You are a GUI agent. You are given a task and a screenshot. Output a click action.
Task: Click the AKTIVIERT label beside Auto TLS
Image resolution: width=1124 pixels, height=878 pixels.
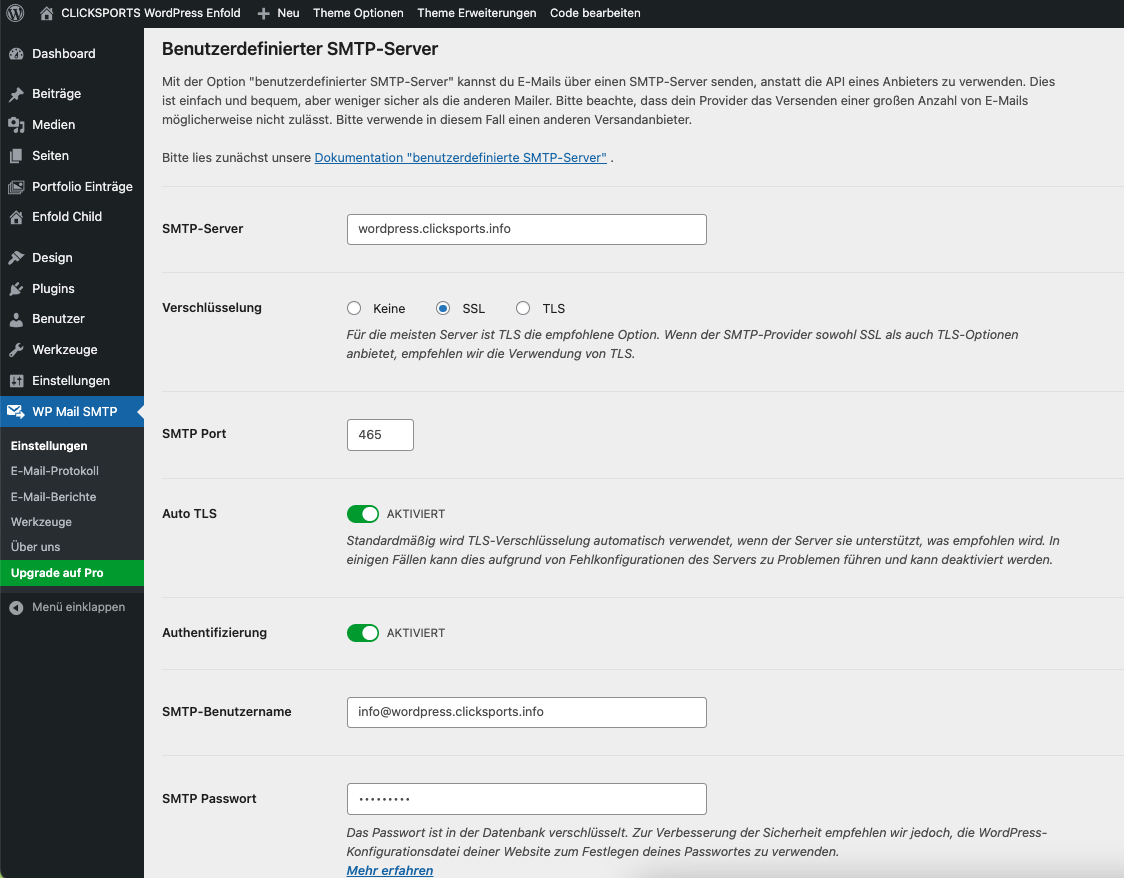pyautogui.click(x=416, y=514)
